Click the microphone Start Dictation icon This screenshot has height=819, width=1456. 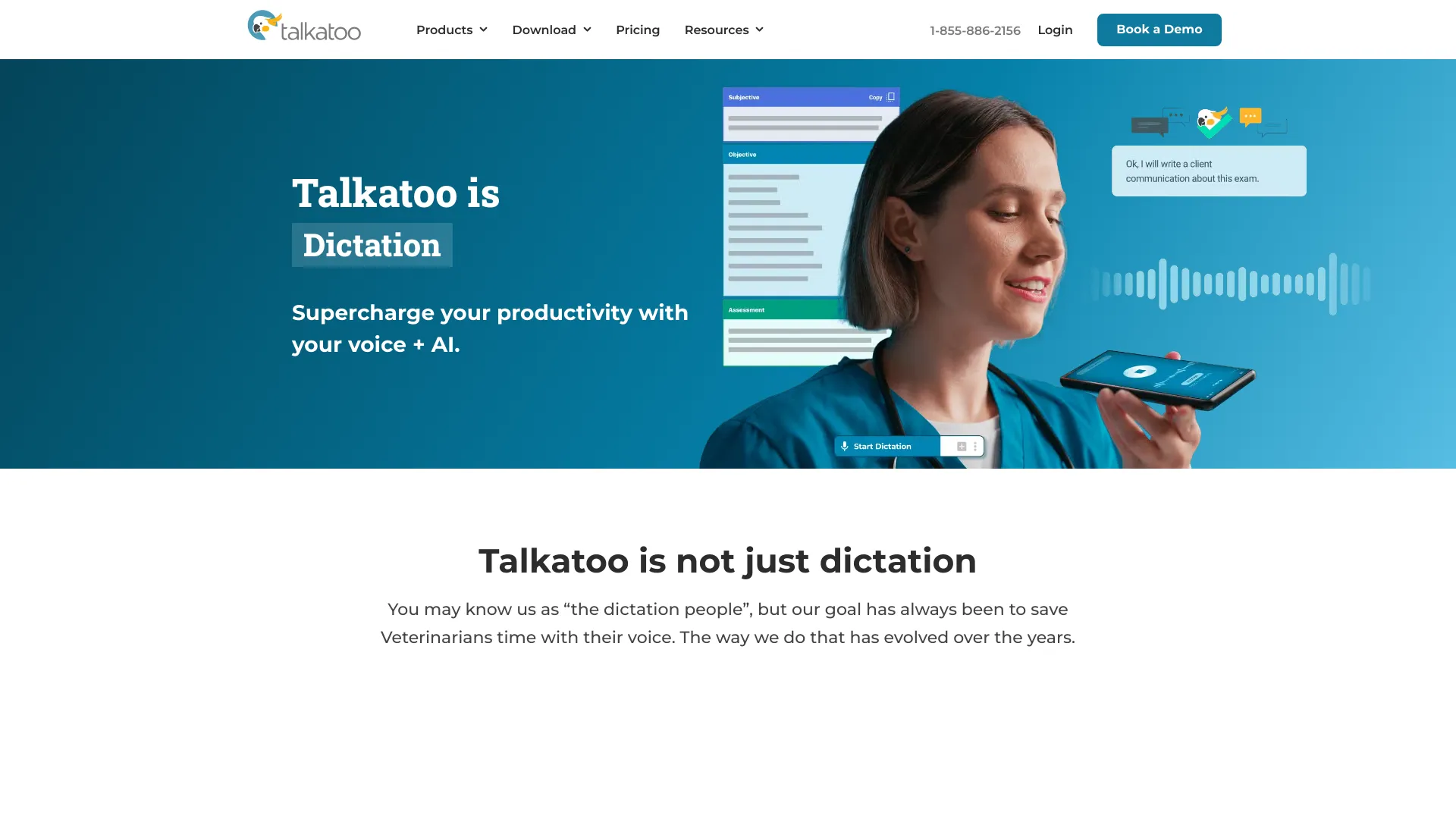coord(845,446)
